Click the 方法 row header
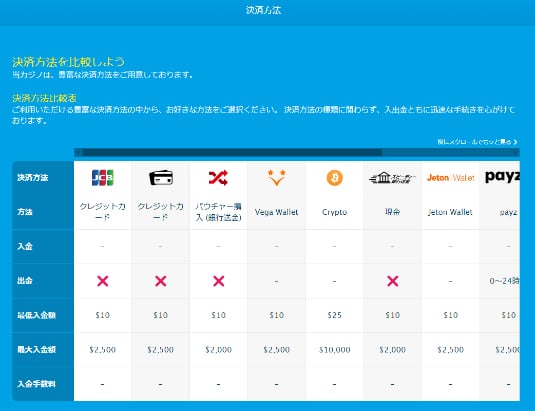 (25, 212)
